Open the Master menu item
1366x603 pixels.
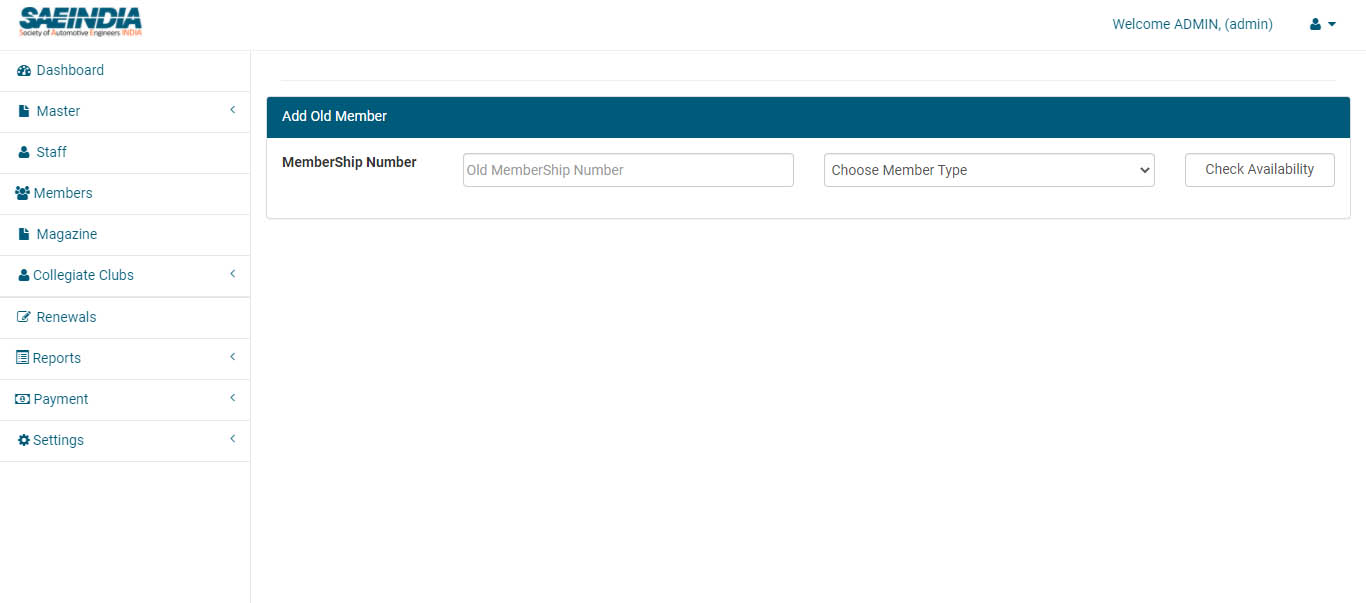(125, 112)
